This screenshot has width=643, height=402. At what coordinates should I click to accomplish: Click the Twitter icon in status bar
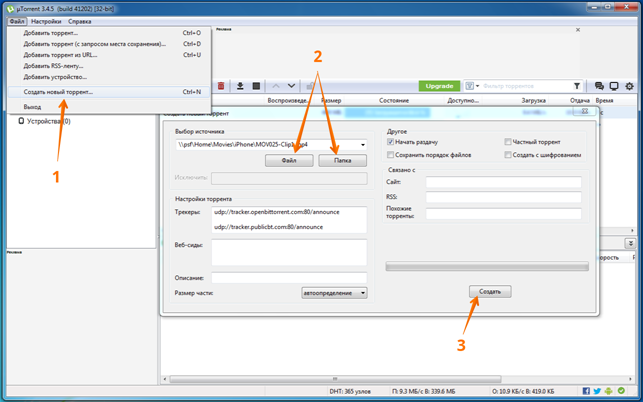(x=597, y=391)
